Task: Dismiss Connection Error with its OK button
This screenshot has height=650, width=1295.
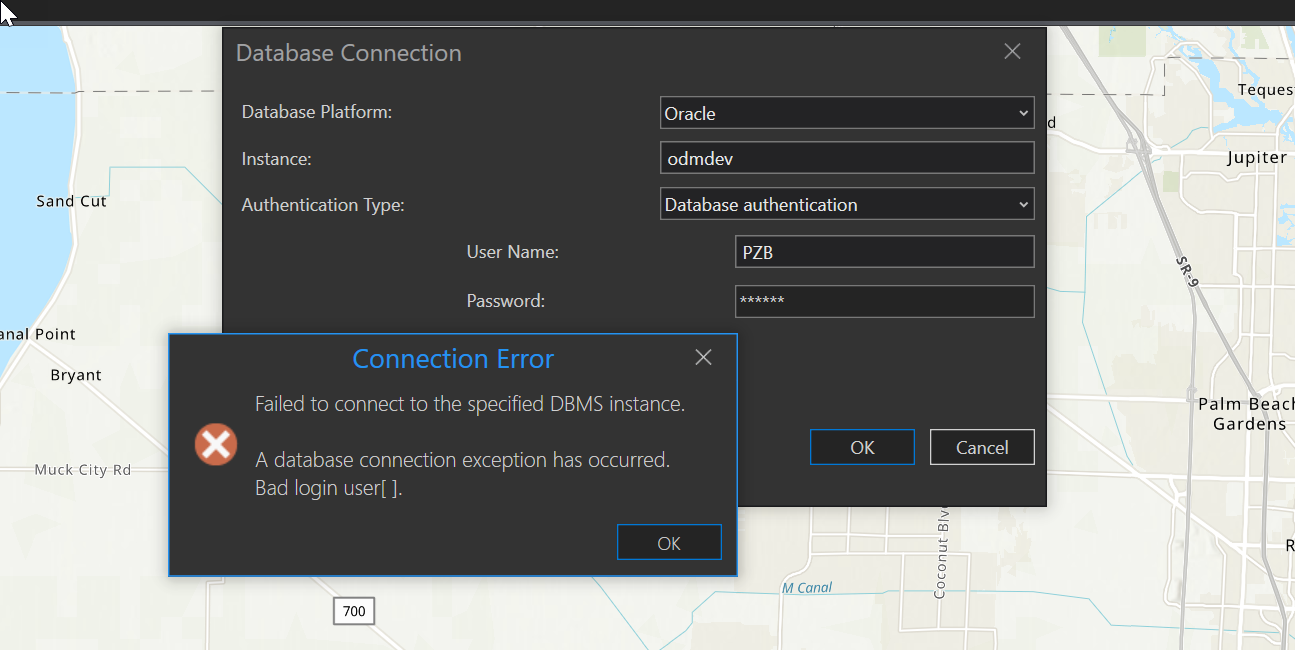Action: click(669, 543)
